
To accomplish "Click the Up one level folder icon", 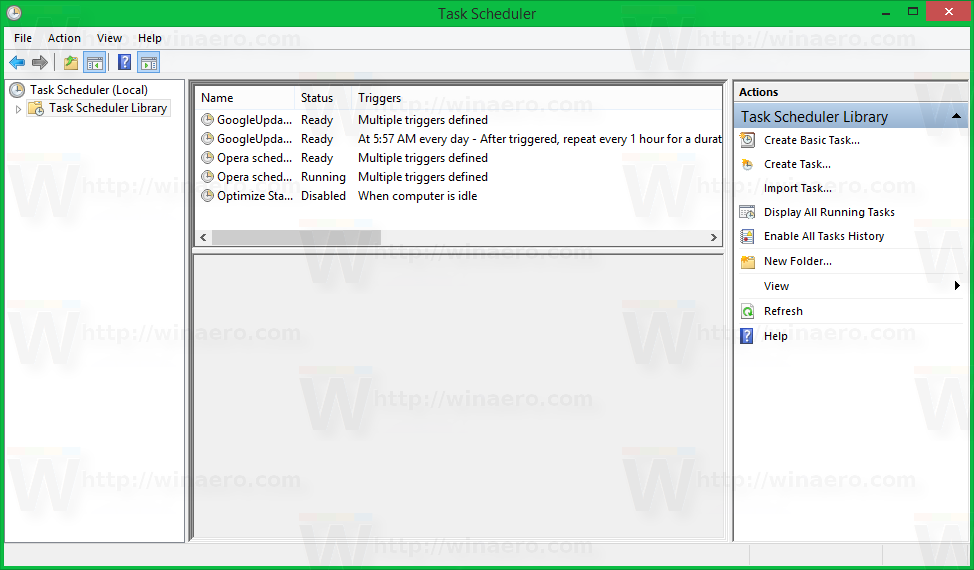I will 71,62.
